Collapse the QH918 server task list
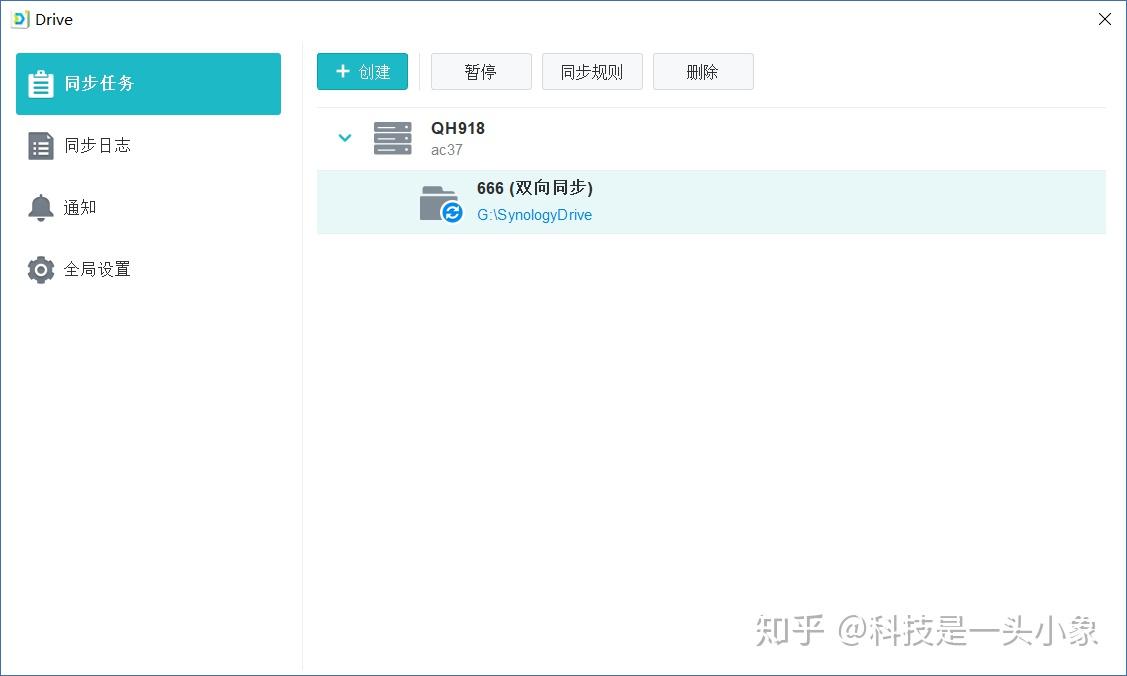The width and height of the screenshot is (1127, 676). tap(345, 138)
